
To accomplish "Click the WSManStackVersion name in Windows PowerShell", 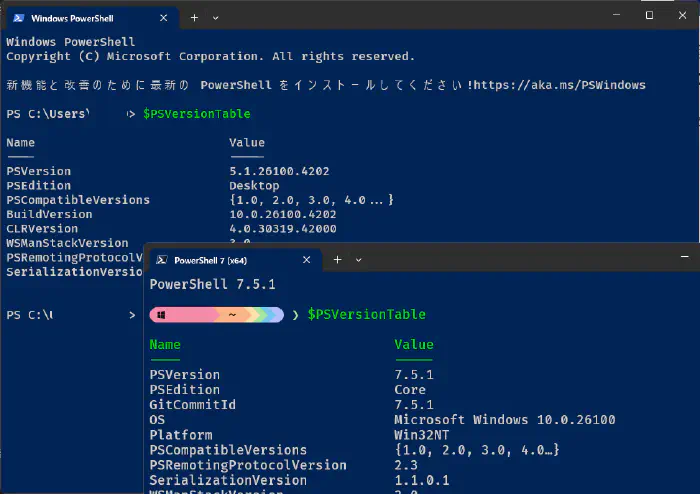I will (x=67, y=243).
